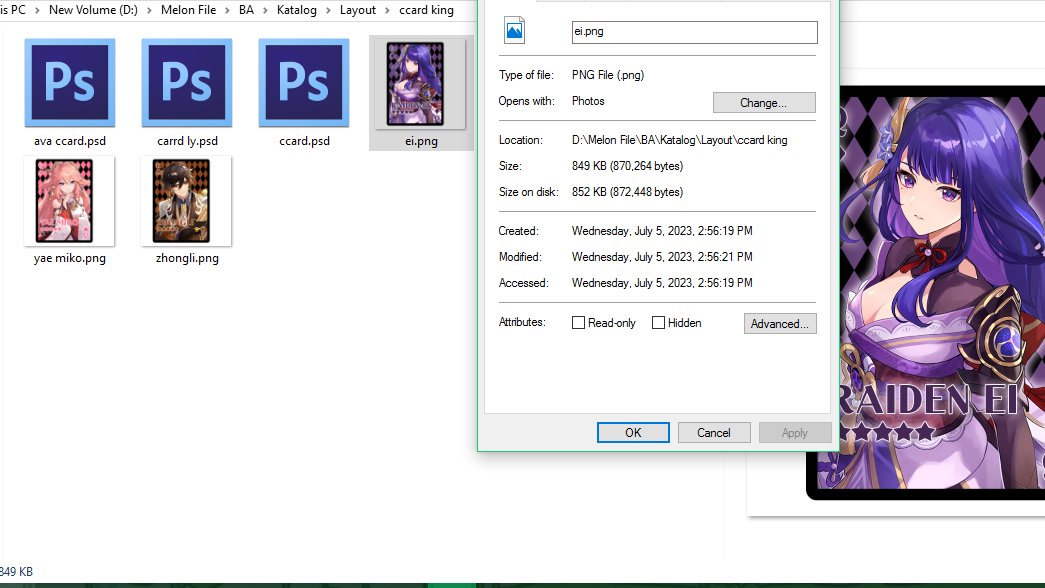
Task: Expand the chevron after New Volume (D:)
Action: point(149,11)
